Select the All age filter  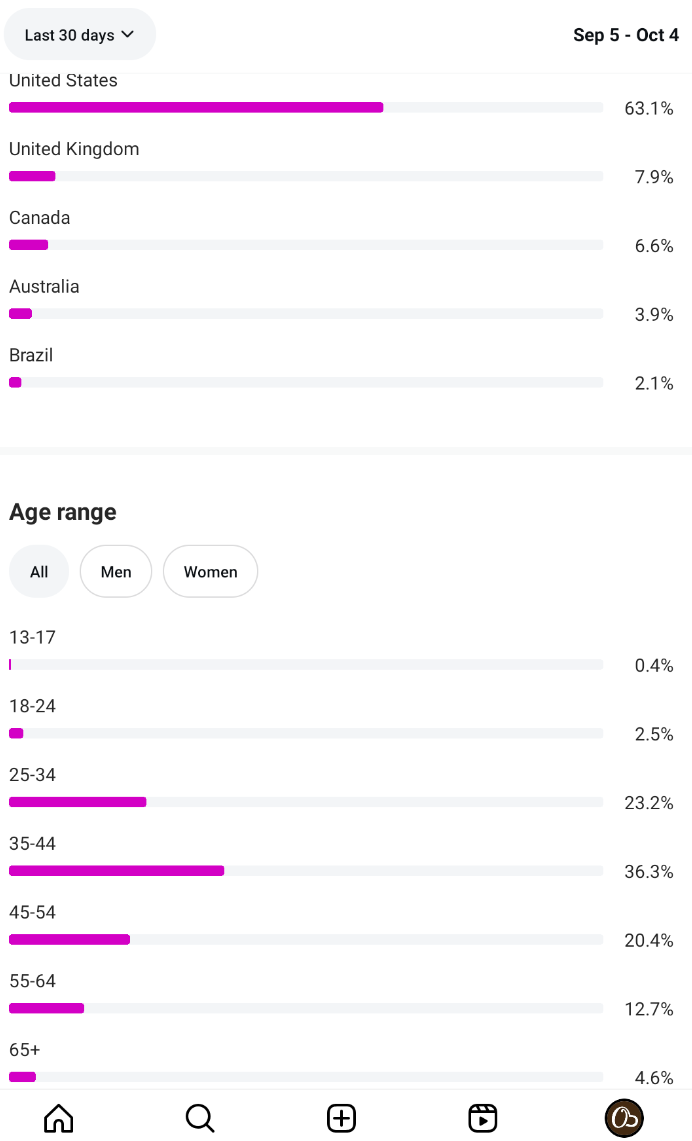tap(39, 572)
